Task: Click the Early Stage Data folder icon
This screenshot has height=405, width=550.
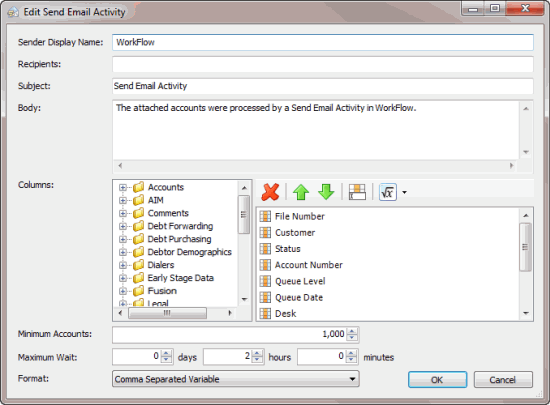Action: pos(139,278)
